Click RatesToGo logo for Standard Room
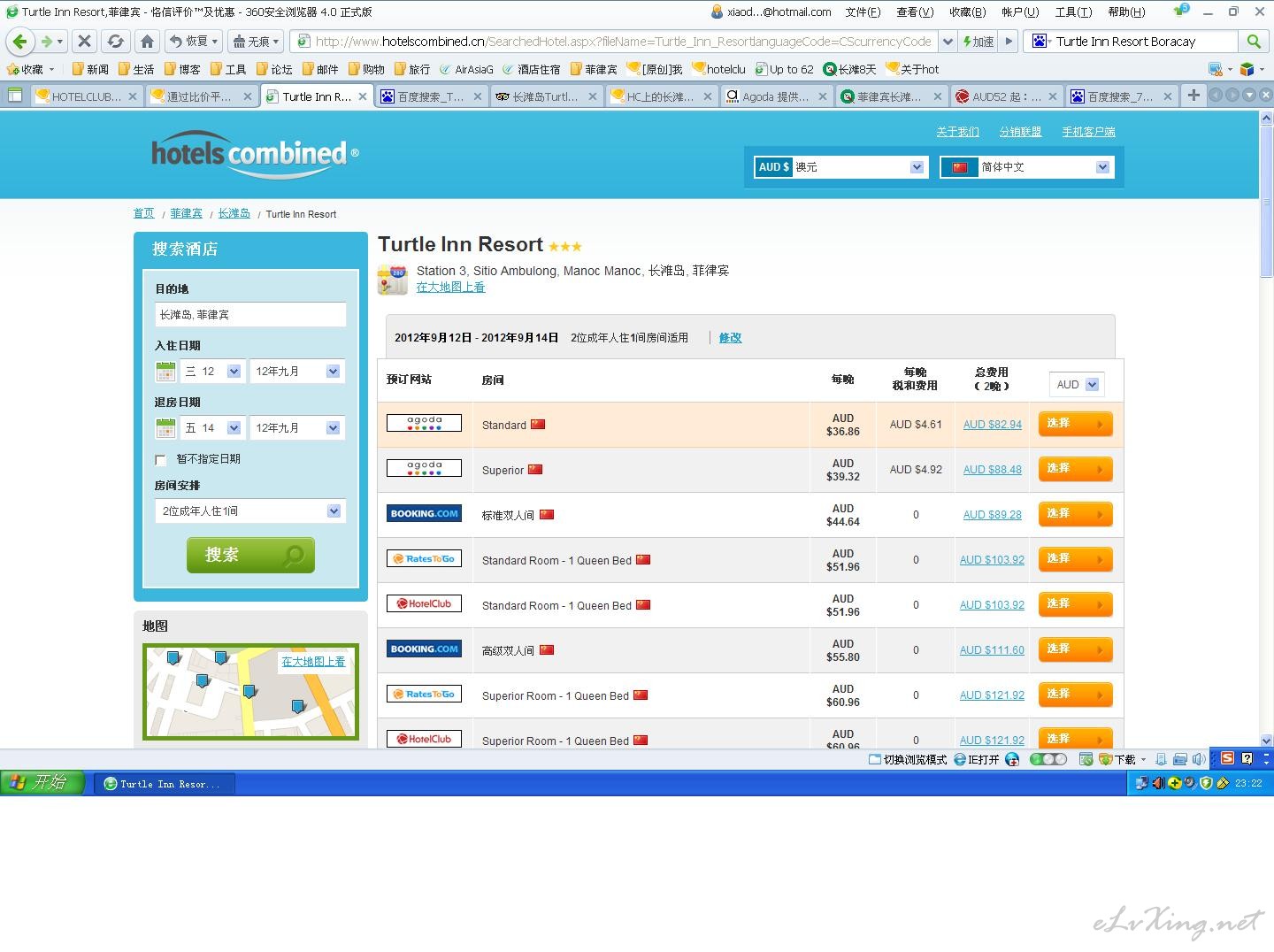The height and width of the screenshot is (952, 1274). [x=424, y=558]
